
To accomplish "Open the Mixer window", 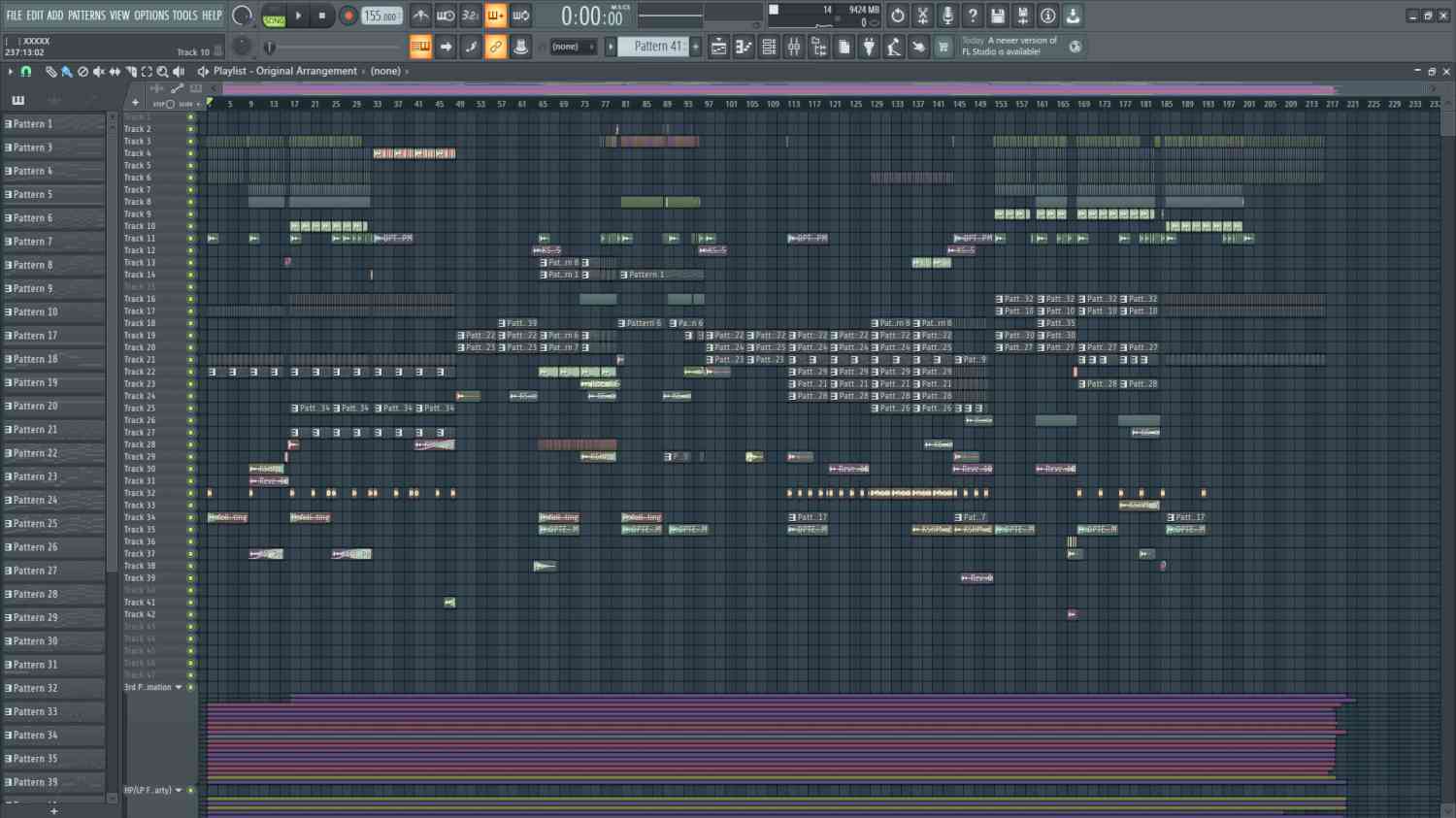I will [x=794, y=47].
